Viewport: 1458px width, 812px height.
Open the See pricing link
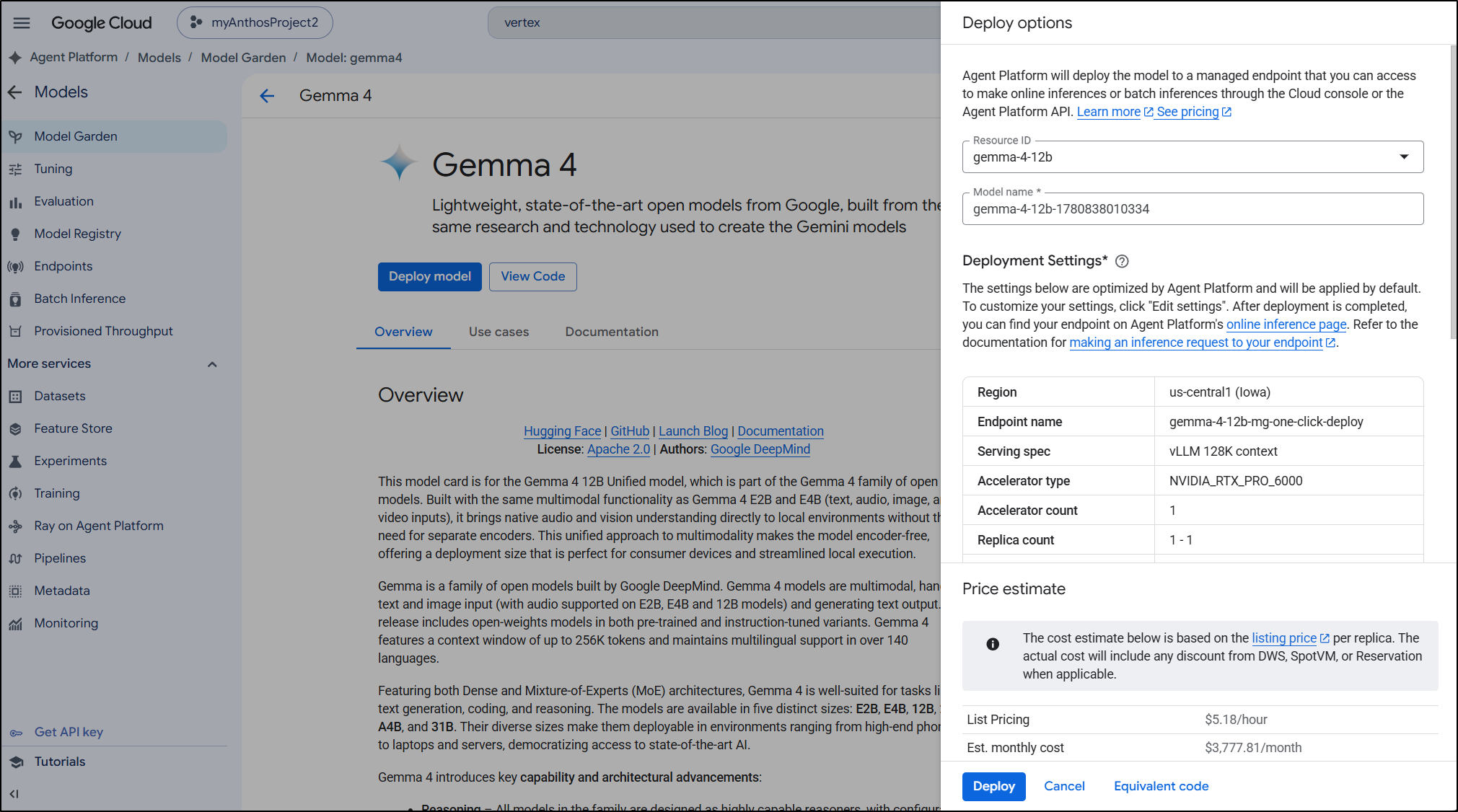(1194, 112)
